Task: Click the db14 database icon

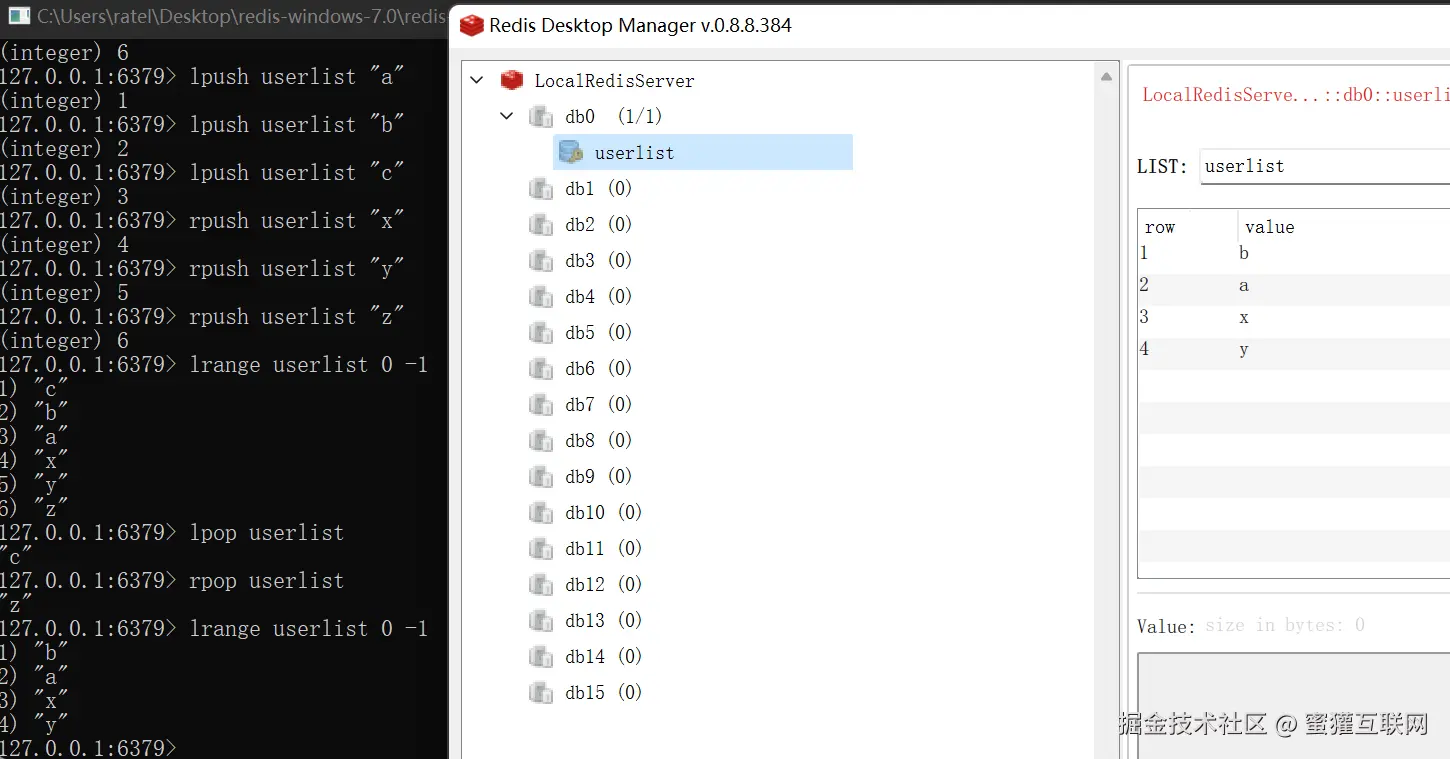Action: coord(541,657)
